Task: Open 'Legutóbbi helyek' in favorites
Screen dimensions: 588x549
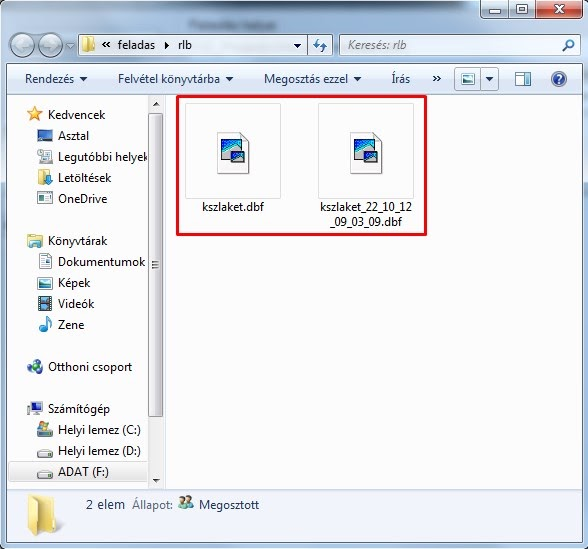Action: (102, 157)
